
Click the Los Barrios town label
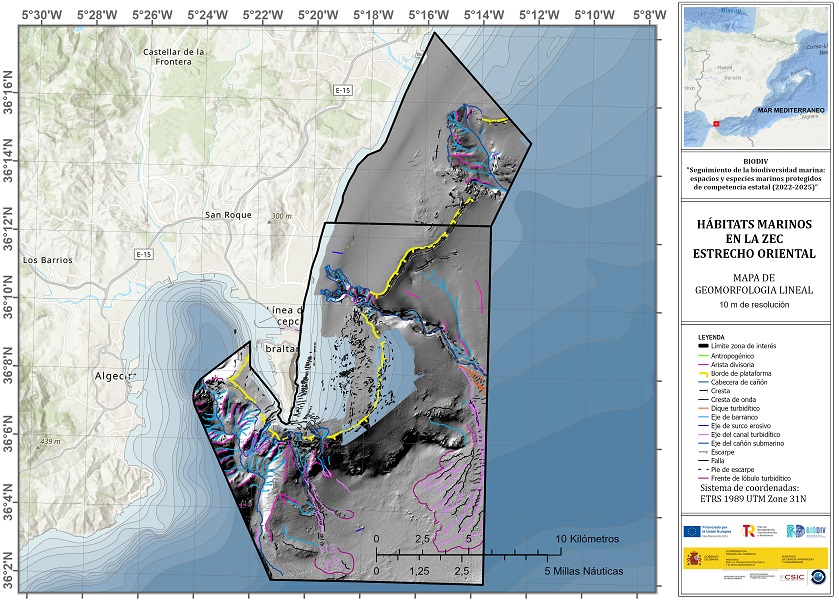click(48, 260)
